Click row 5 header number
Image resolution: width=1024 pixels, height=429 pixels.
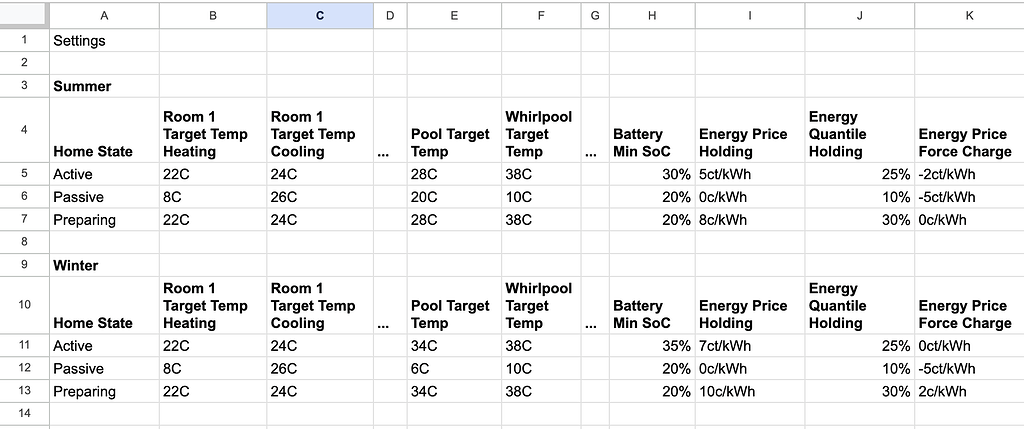24,174
